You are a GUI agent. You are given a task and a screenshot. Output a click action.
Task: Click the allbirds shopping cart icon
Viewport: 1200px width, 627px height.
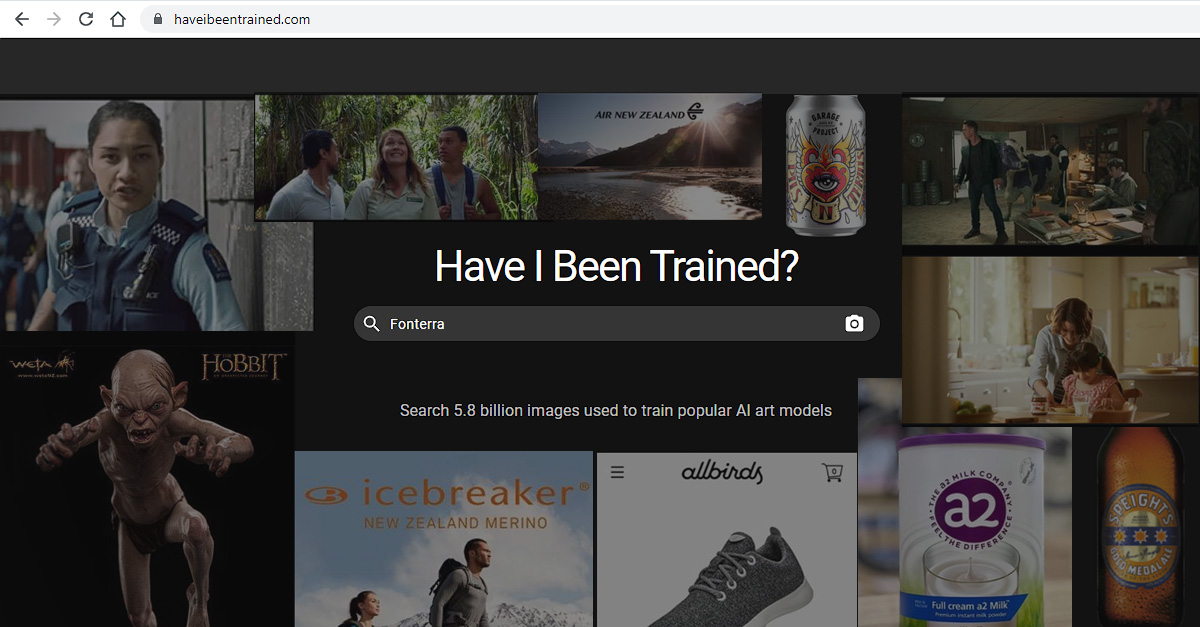click(832, 472)
